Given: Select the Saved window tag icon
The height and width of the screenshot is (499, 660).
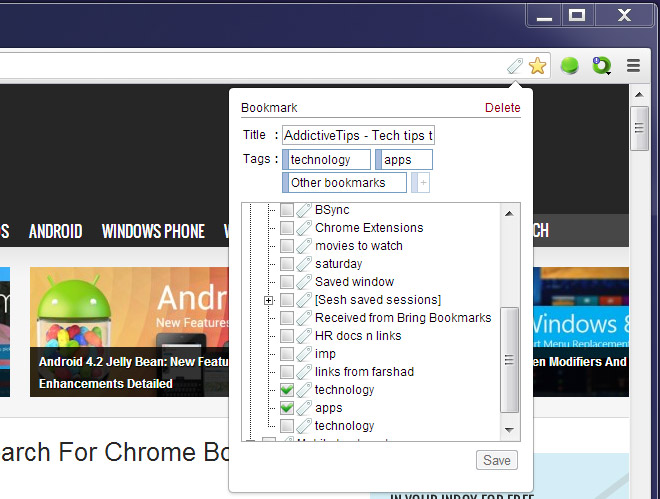Looking at the screenshot, I should 304,281.
